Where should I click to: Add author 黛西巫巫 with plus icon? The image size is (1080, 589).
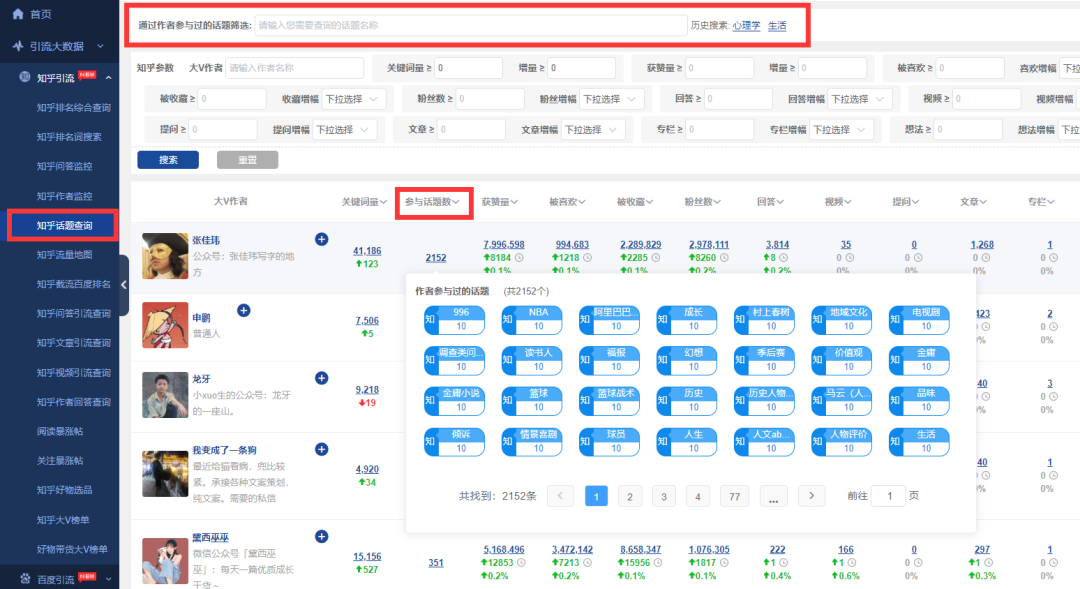pyautogui.click(x=322, y=536)
